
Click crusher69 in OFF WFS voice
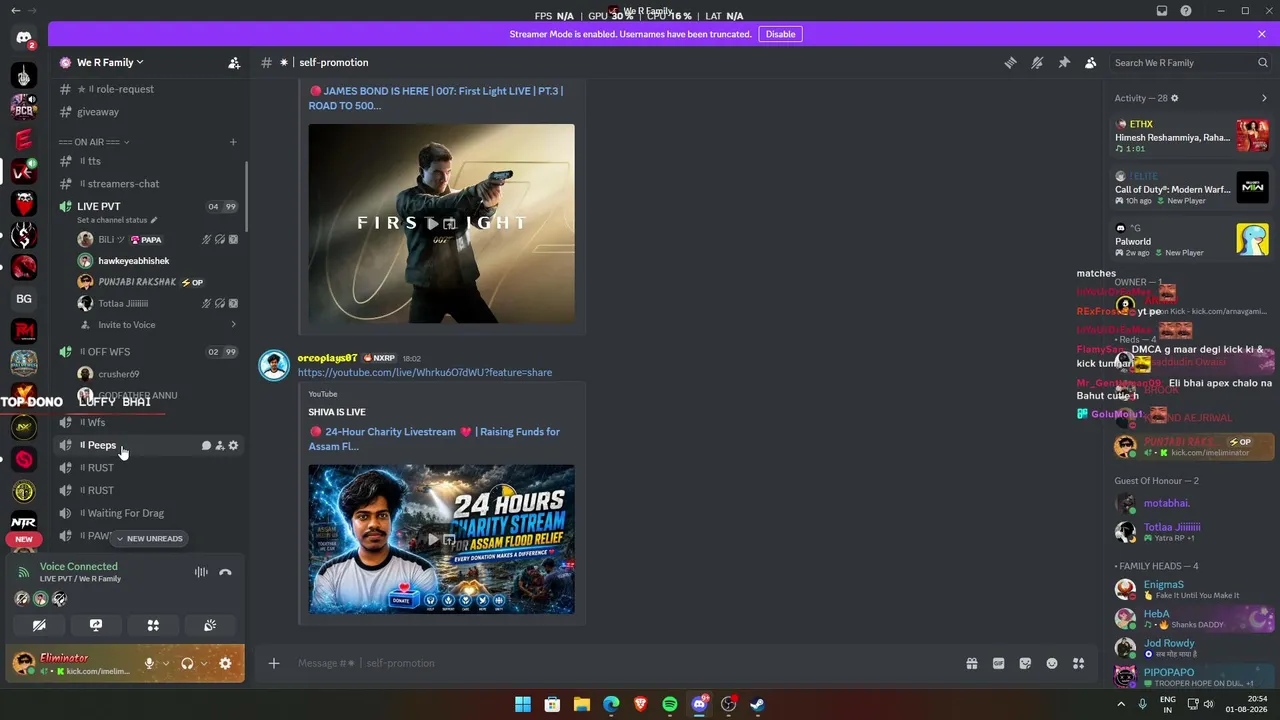tap(118, 374)
